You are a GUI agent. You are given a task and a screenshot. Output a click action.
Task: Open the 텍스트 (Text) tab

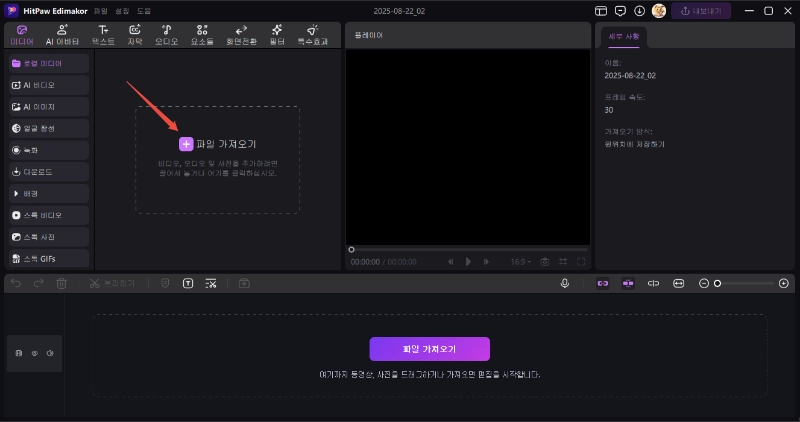point(103,35)
